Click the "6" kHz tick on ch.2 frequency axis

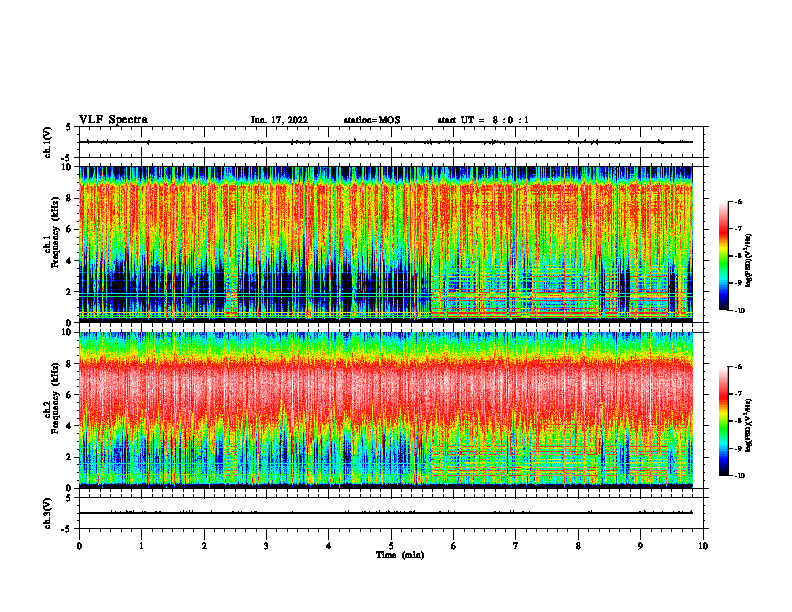(69, 395)
